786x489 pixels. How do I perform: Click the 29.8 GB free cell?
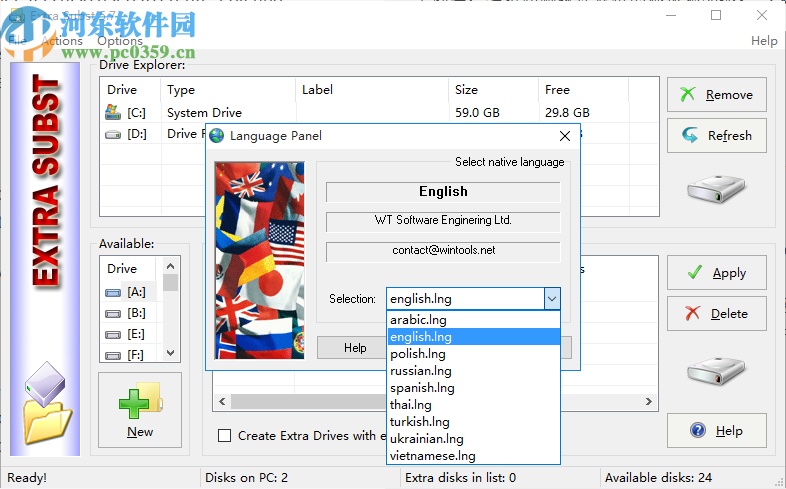pos(567,113)
